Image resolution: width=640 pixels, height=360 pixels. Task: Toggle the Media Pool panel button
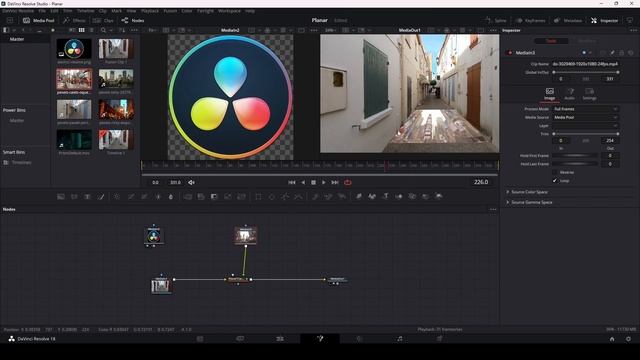point(38,20)
